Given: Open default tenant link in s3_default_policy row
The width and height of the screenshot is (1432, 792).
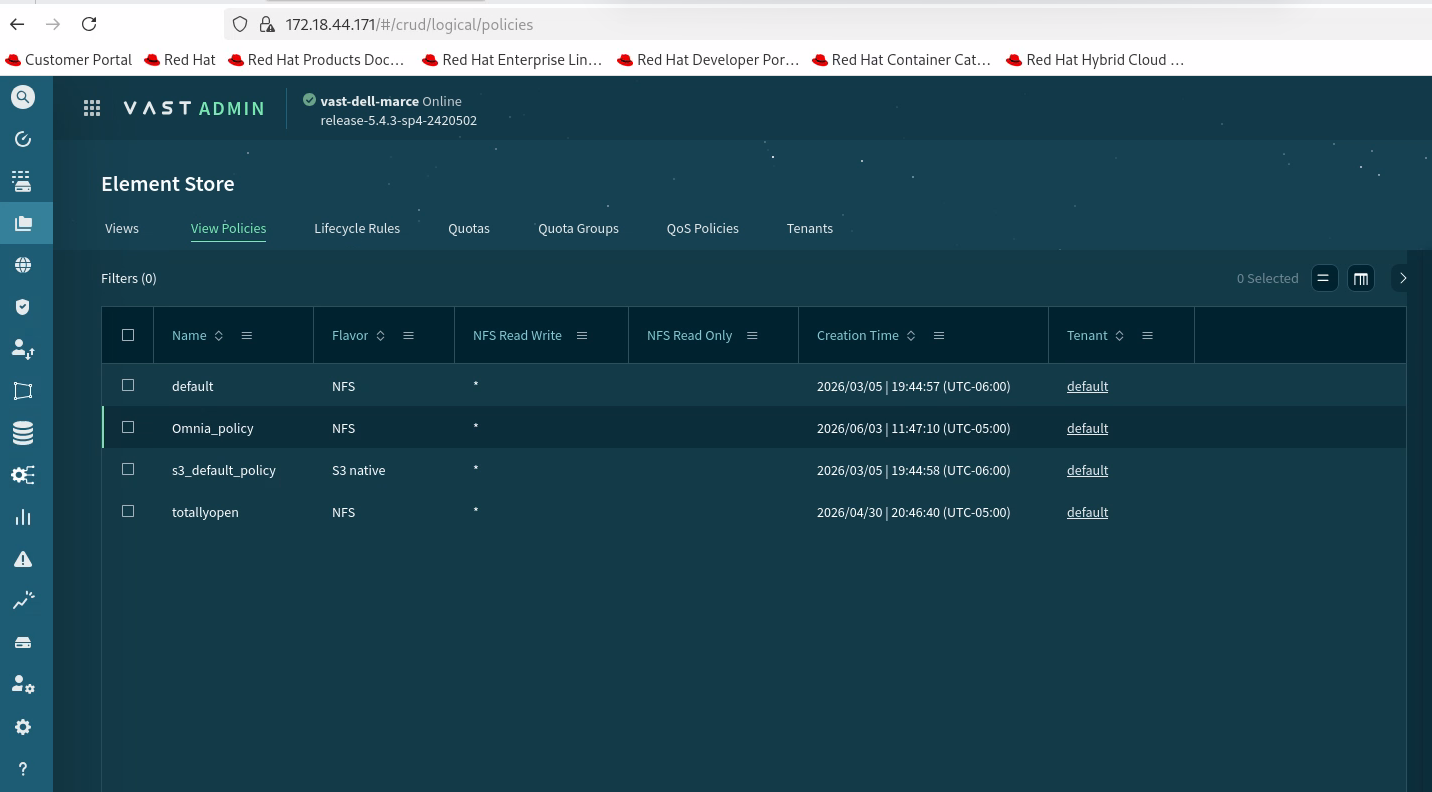Looking at the screenshot, I should (1087, 470).
